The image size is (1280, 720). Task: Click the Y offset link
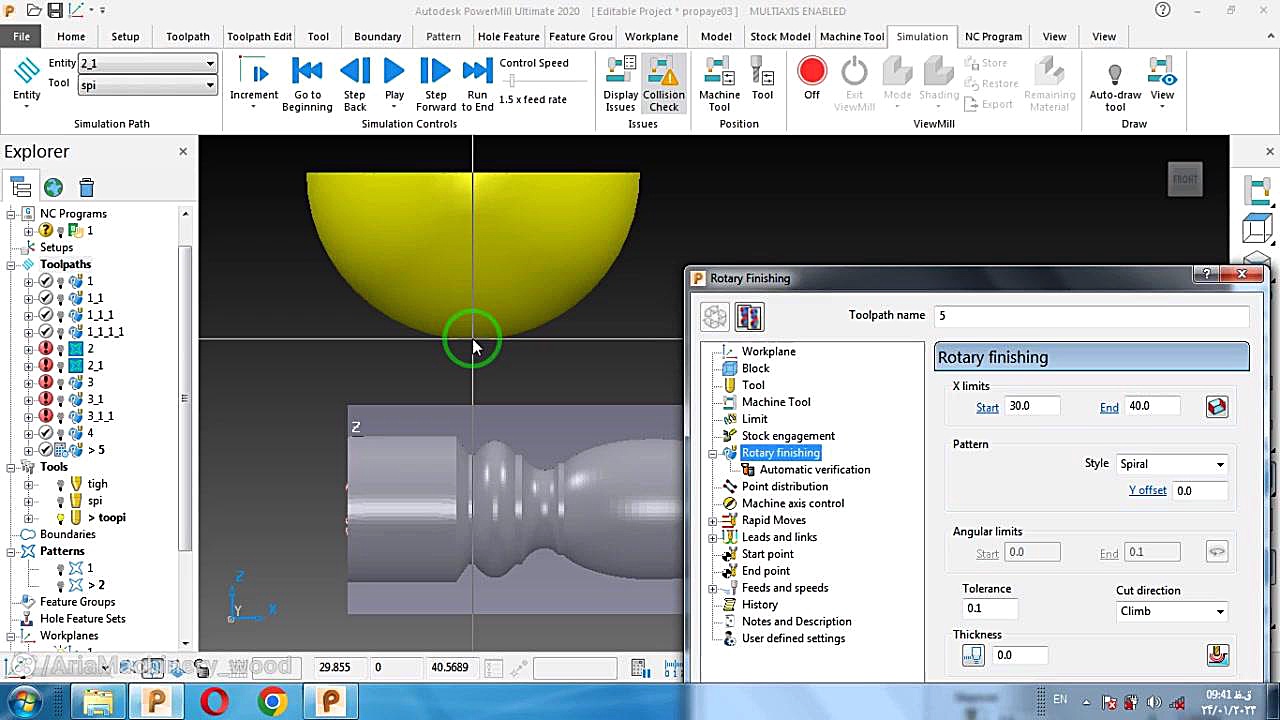point(1147,490)
